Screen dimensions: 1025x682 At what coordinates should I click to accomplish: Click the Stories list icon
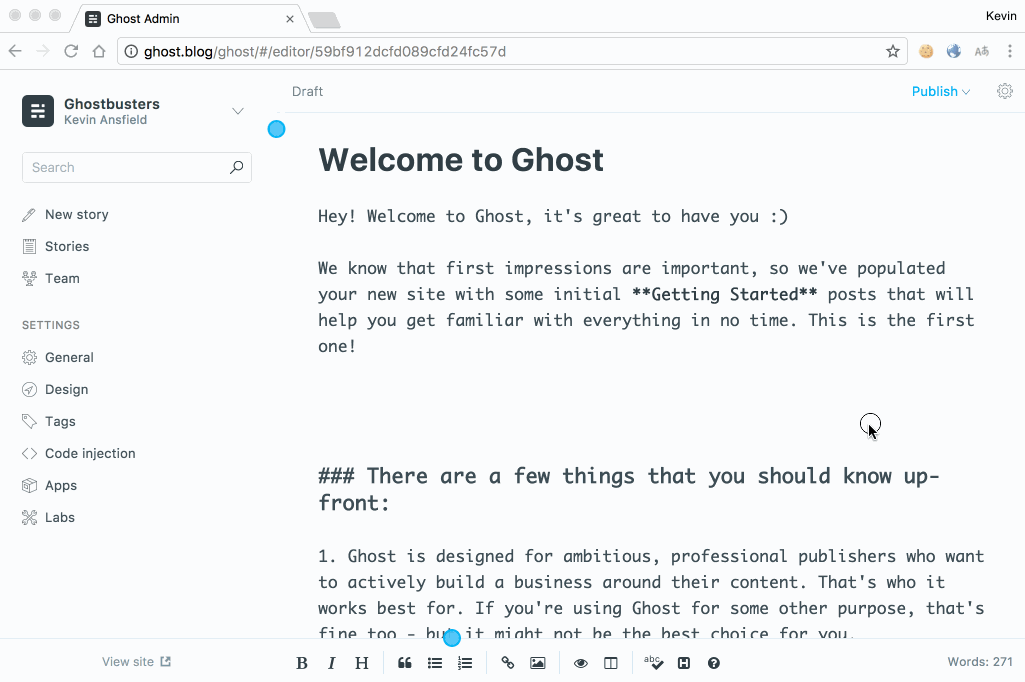click(x=29, y=247)
